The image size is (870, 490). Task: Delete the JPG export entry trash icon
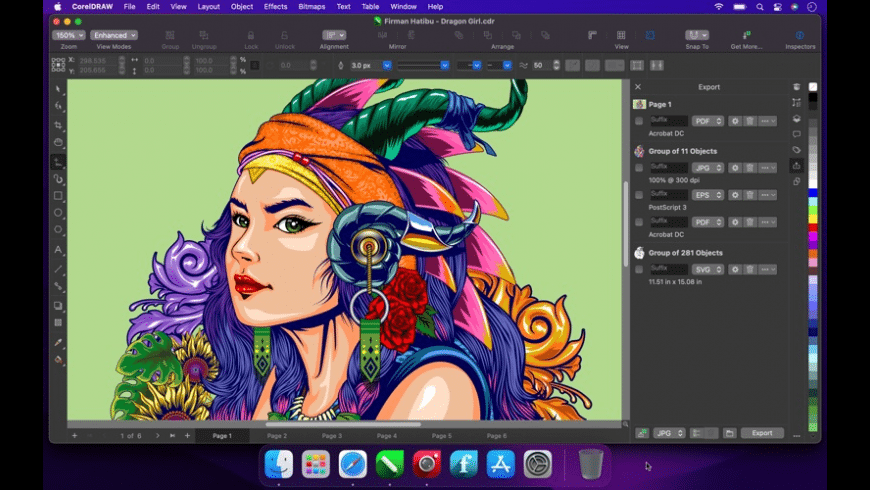click(750, 168)
